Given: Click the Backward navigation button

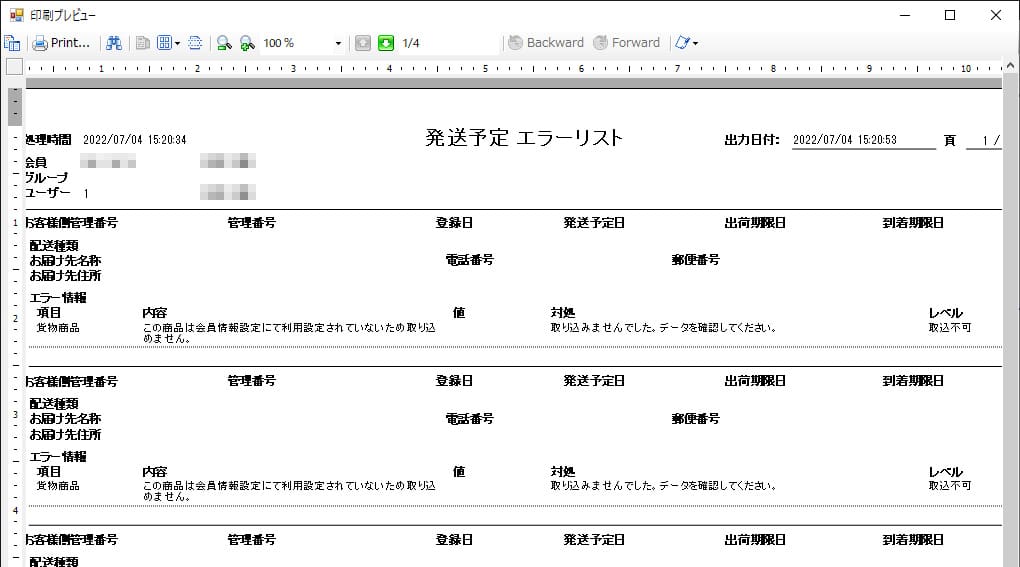Looking at the screenshot, I should pyautogui.click(x=546, y=43).
